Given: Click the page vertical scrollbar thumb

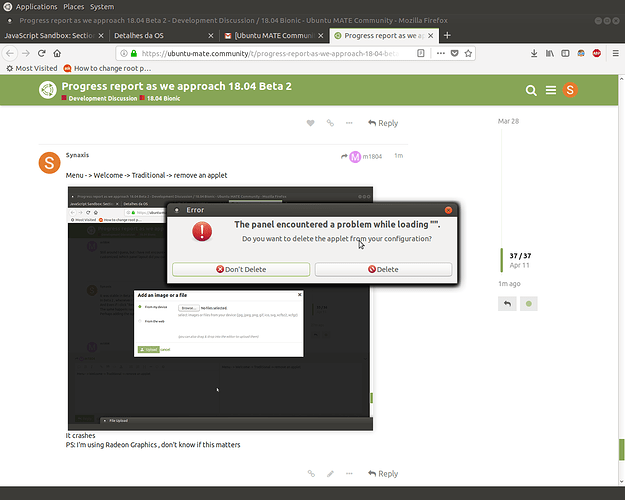Looking at the screenshot, I should coord(621,450).
